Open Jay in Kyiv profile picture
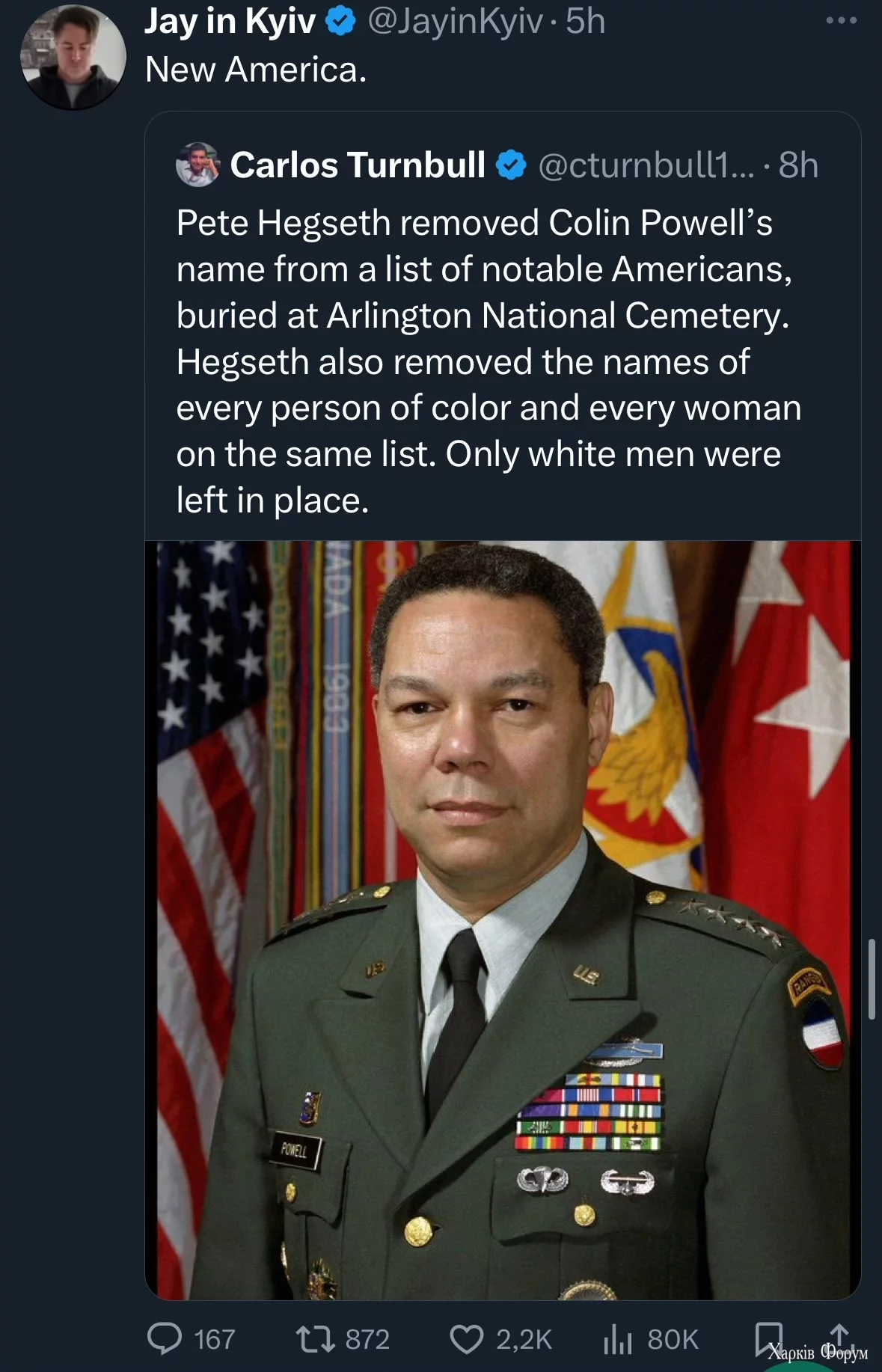This screenshot has width=882, height=1372. point(73,57)
